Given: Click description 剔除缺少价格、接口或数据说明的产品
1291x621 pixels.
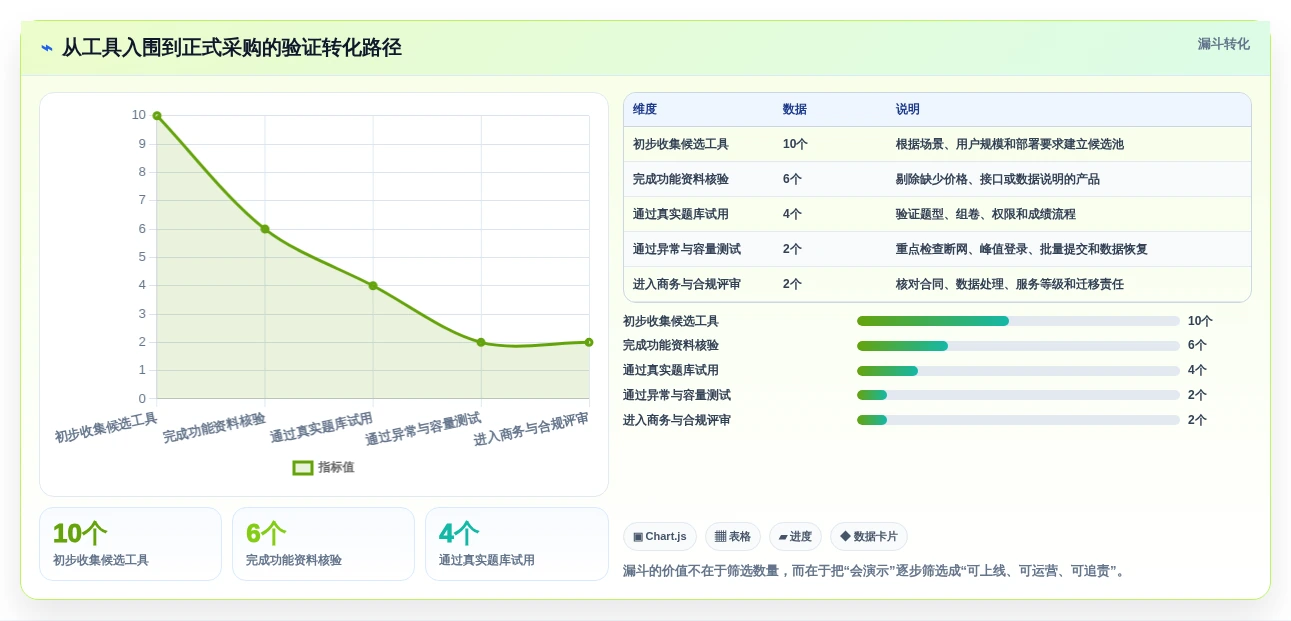Looking at the screenshot, I should point(998,180).
